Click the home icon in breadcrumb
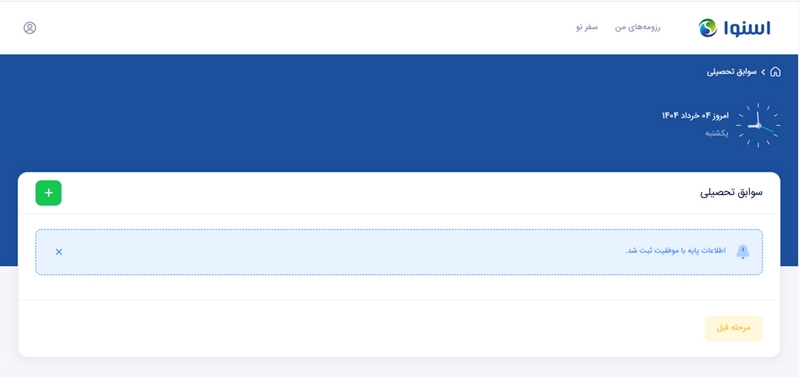The height and width of the screenshot is (377, 800). (775, 72)
